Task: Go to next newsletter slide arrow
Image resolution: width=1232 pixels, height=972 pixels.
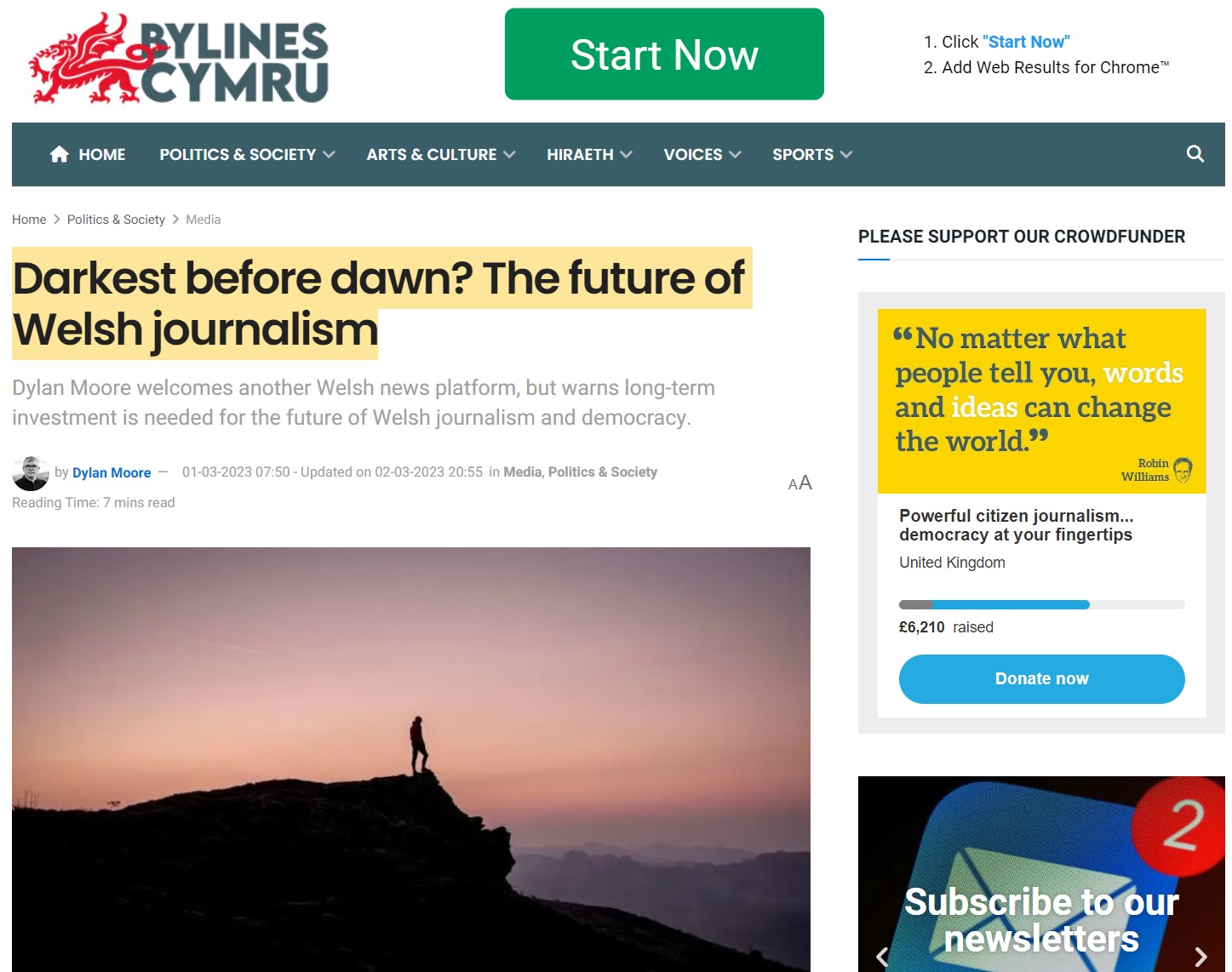Action: (x=1200, y=957)
